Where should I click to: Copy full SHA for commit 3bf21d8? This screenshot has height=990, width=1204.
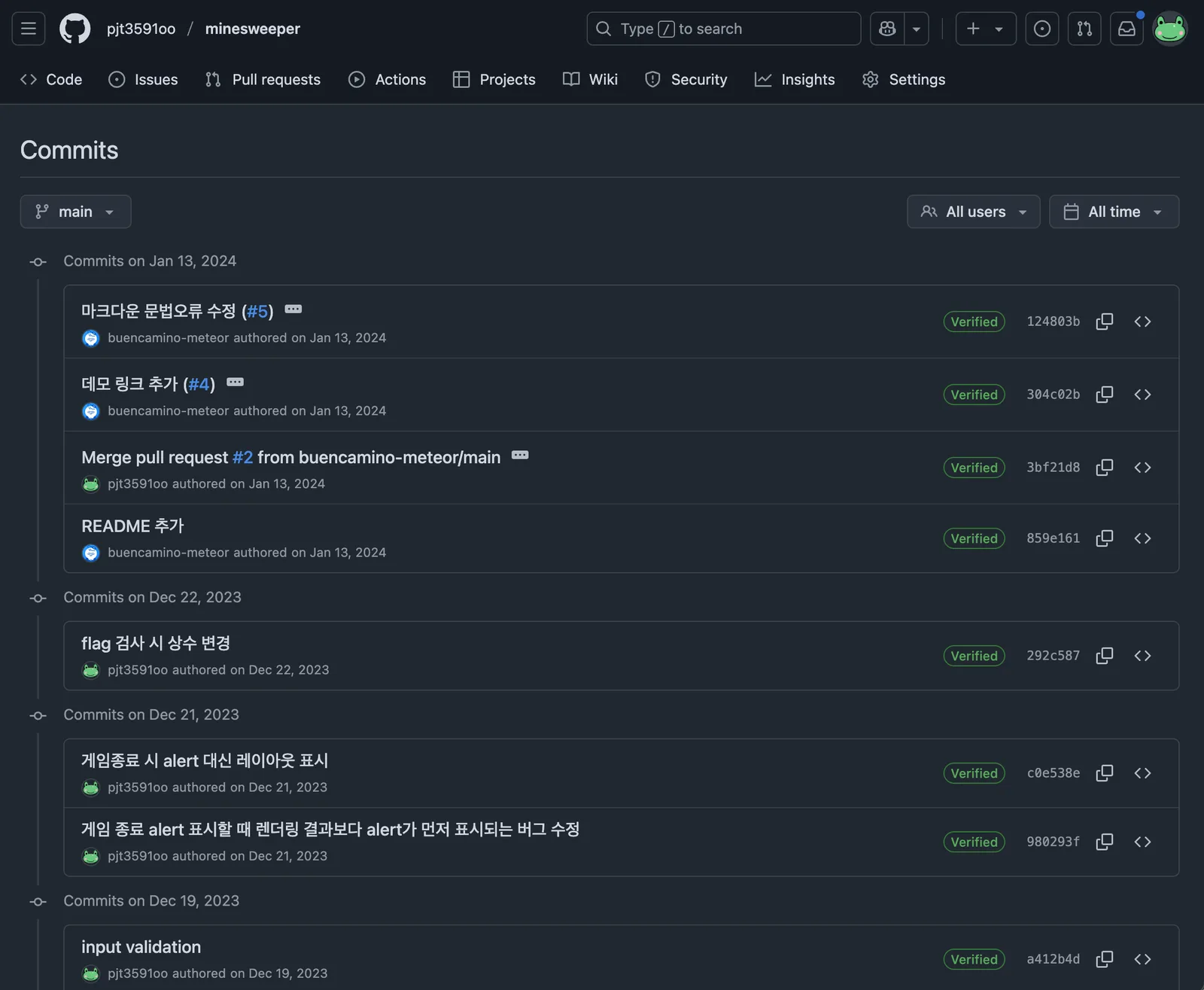point(1105,468)
